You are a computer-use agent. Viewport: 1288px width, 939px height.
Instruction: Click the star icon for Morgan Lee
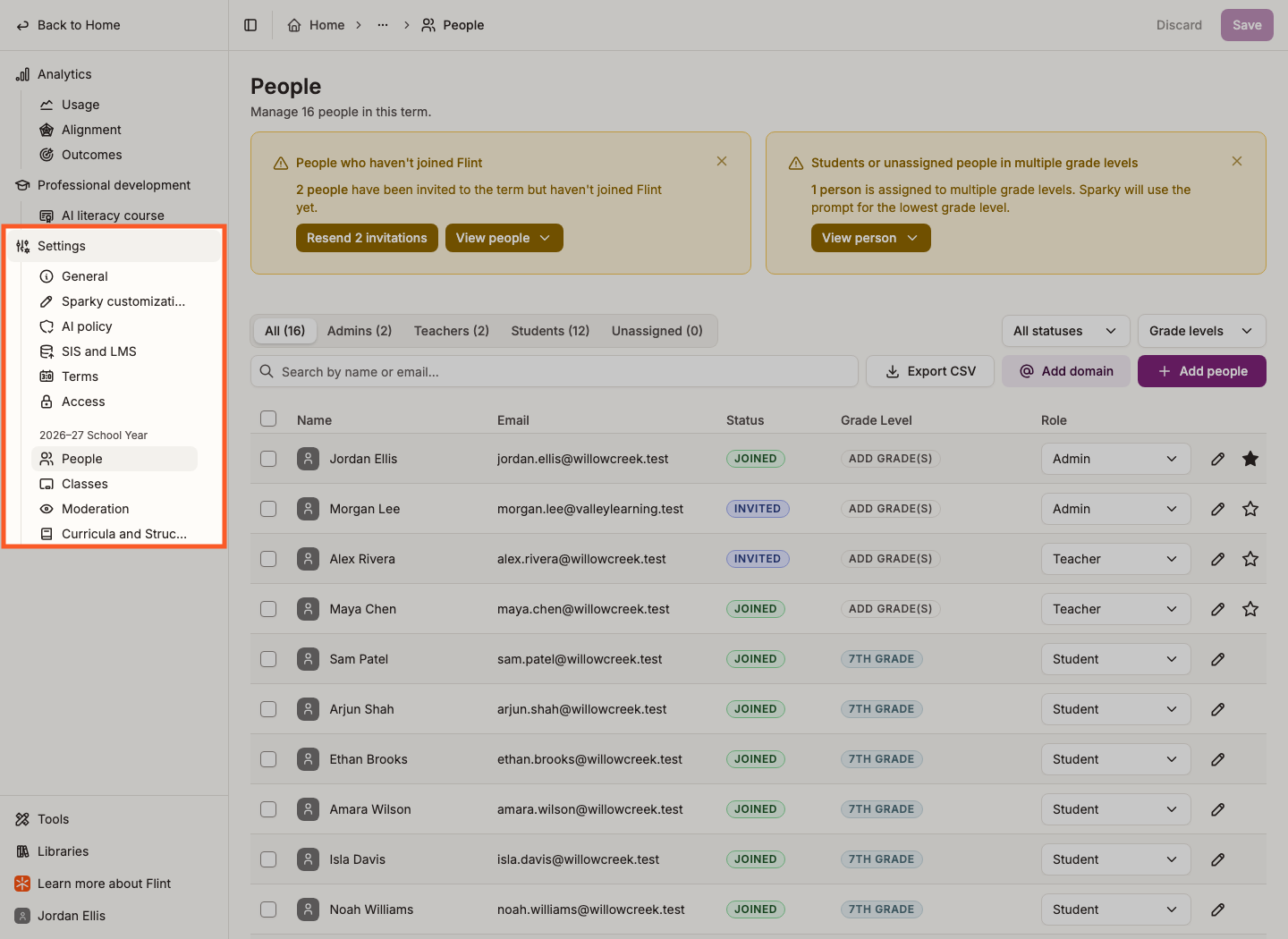point(1250,509)
